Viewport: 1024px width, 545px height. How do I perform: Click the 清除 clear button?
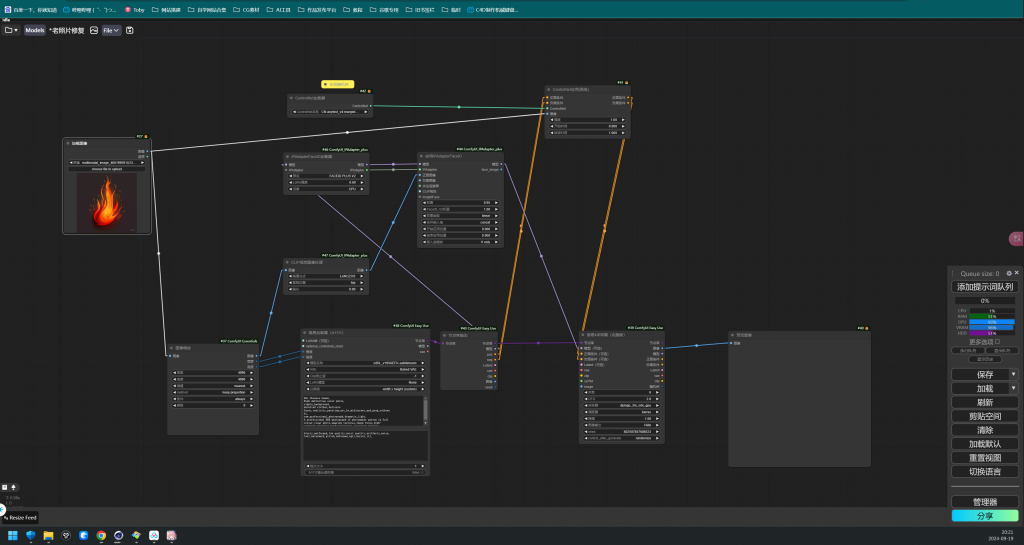(984, 429)
